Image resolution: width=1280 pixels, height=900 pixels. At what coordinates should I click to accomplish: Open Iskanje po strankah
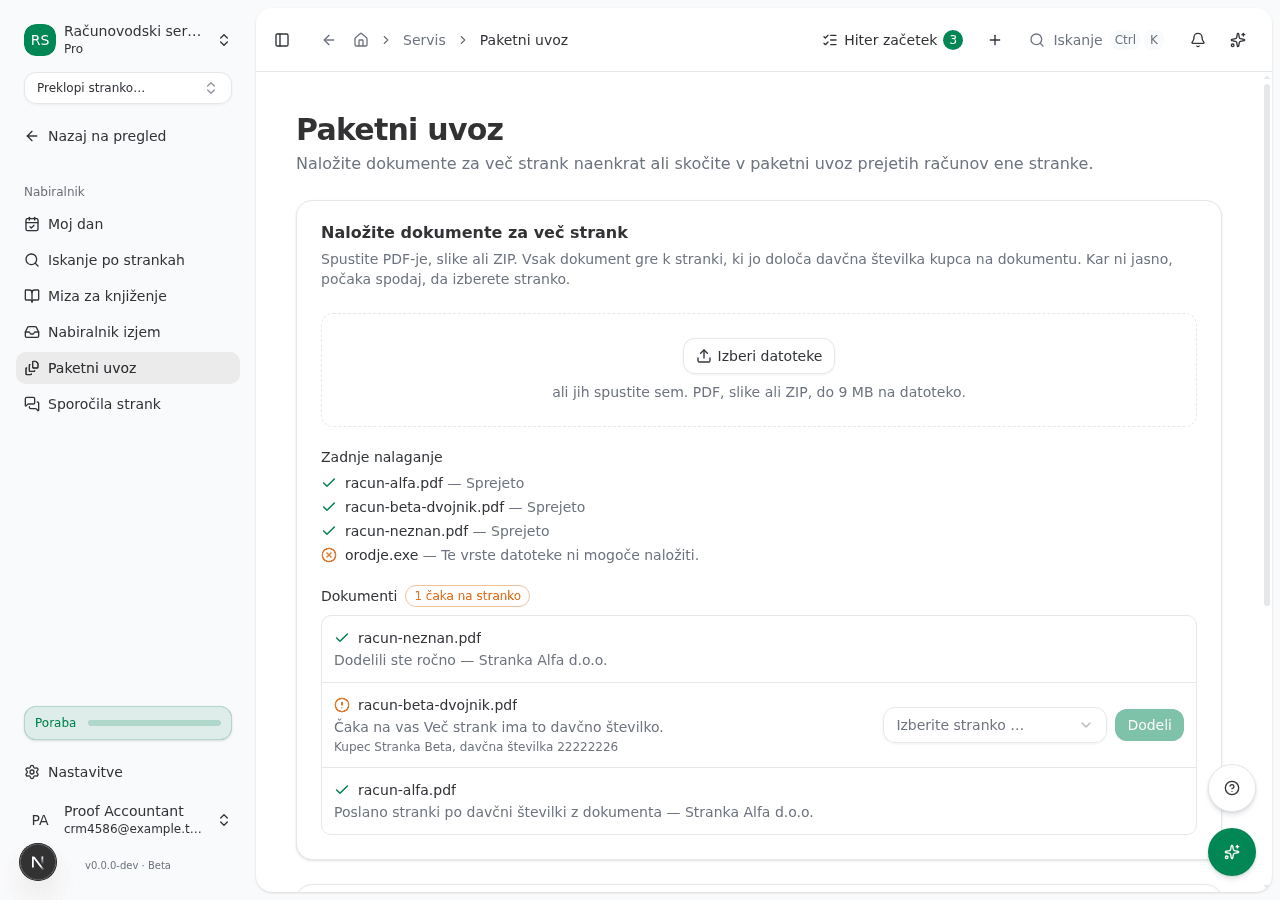pyautogui.click(x=128, y=260)
